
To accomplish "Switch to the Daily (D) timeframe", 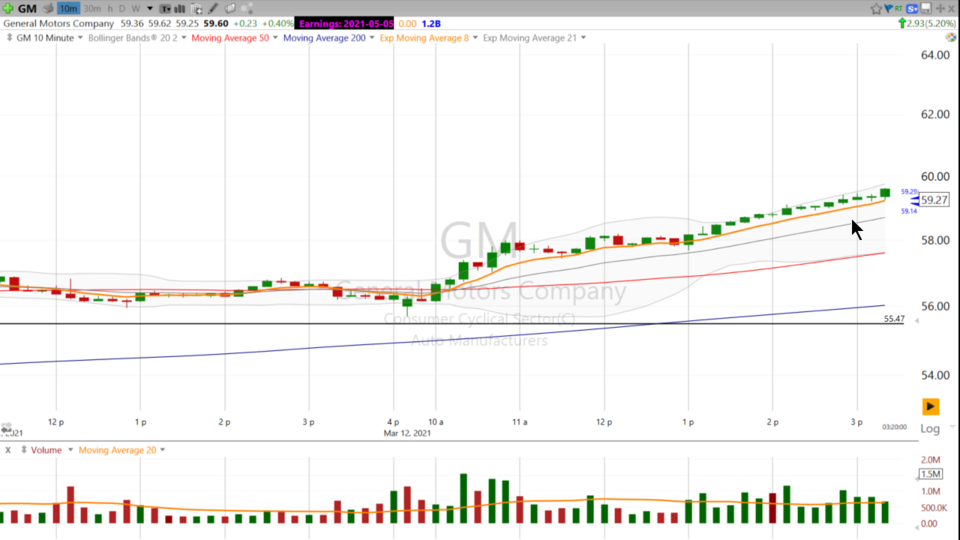I will pos(122,9).
